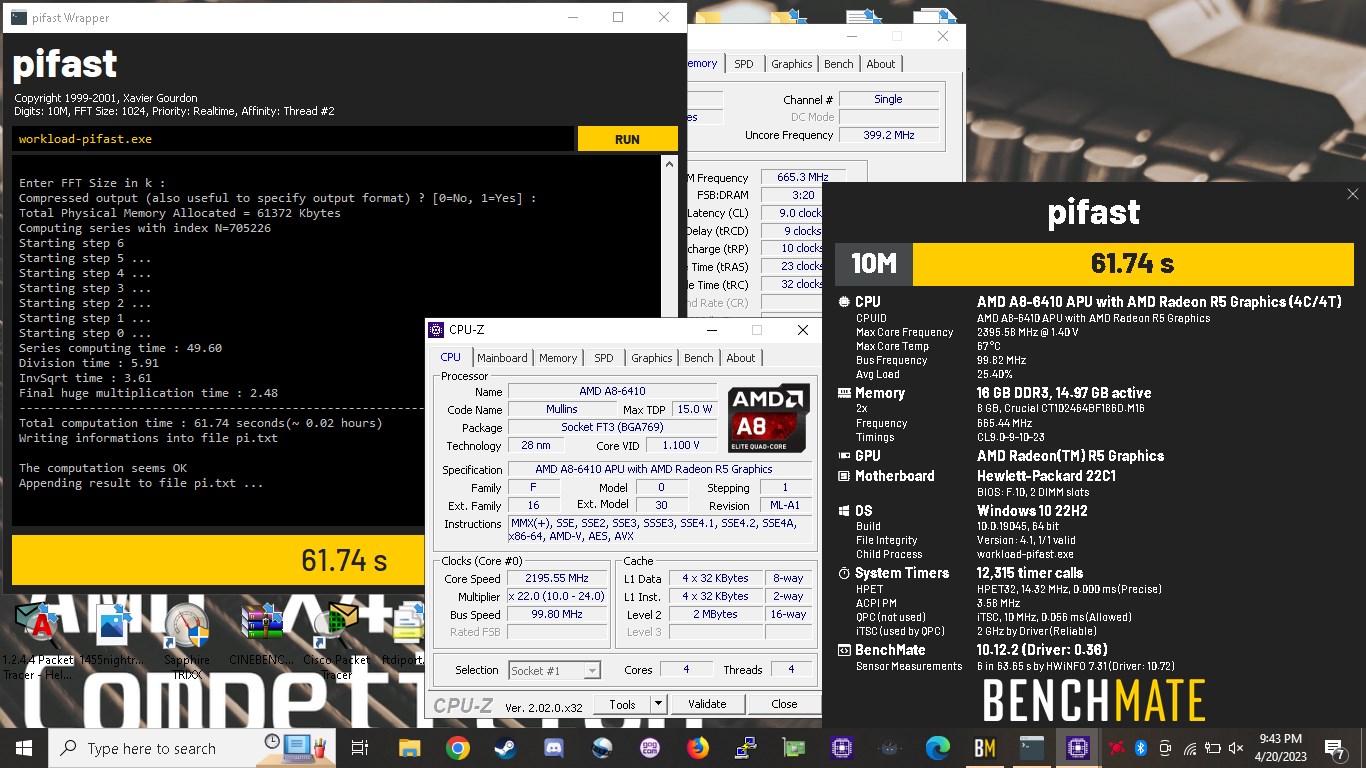Switch to Graphics tab in front CPU-Z window

tap(652, 358)
